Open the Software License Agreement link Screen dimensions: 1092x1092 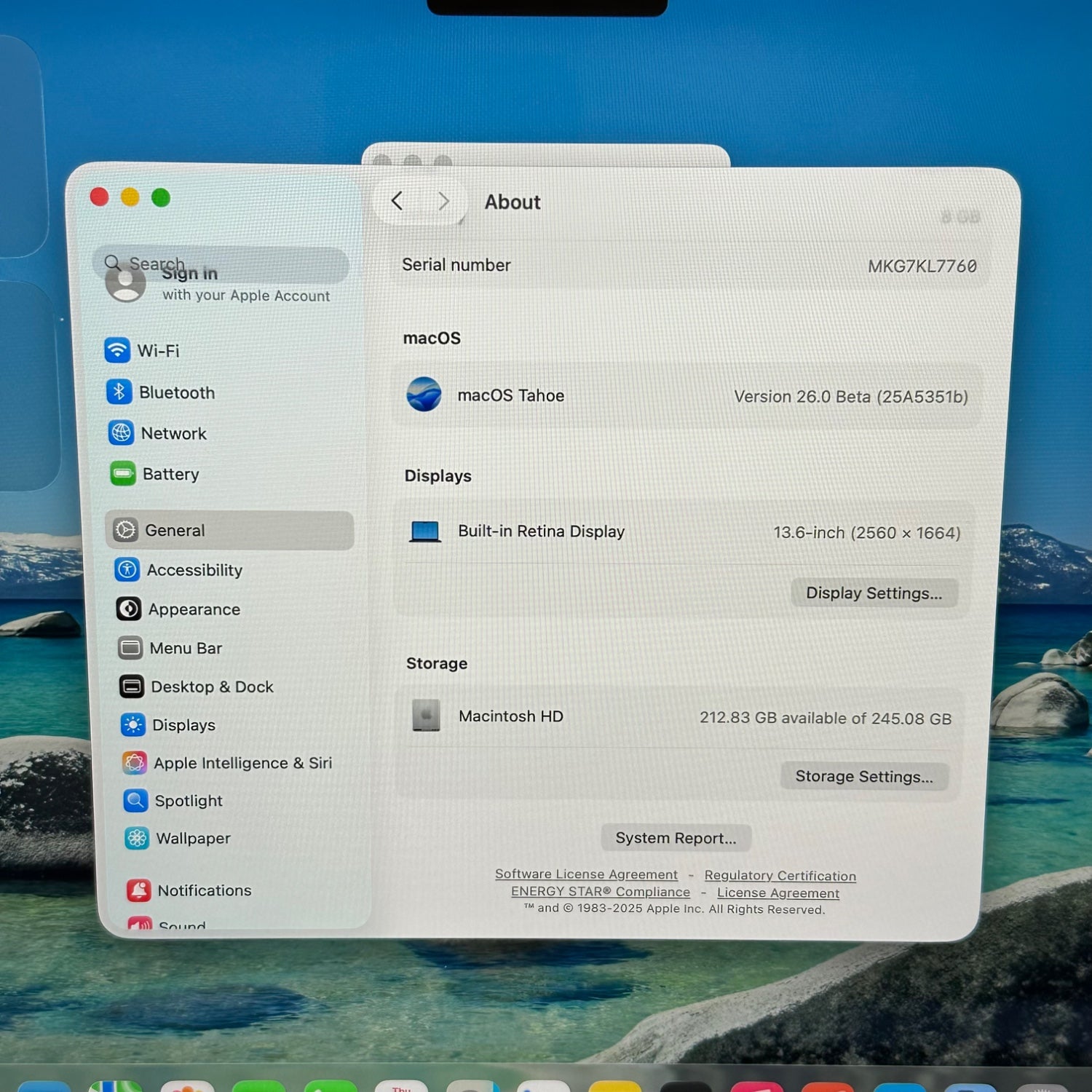[586, 874]
